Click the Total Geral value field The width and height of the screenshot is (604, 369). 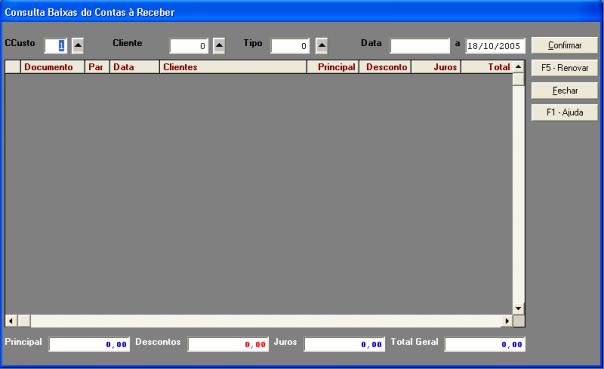(x=485, y=344)
